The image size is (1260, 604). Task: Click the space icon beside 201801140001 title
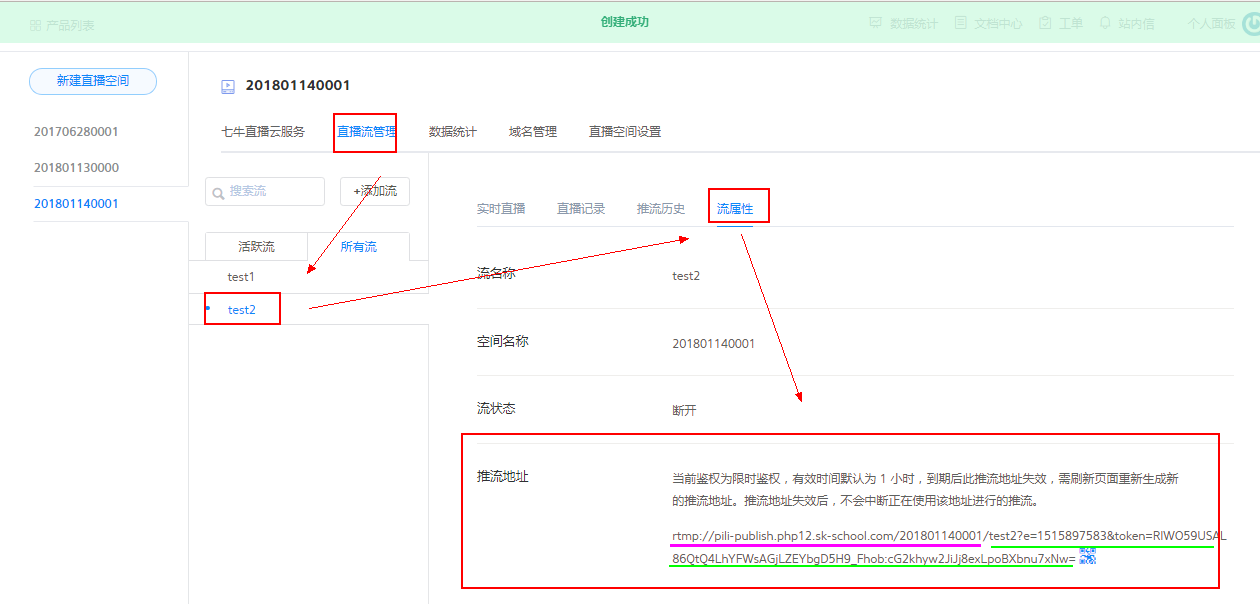[228, 87]
